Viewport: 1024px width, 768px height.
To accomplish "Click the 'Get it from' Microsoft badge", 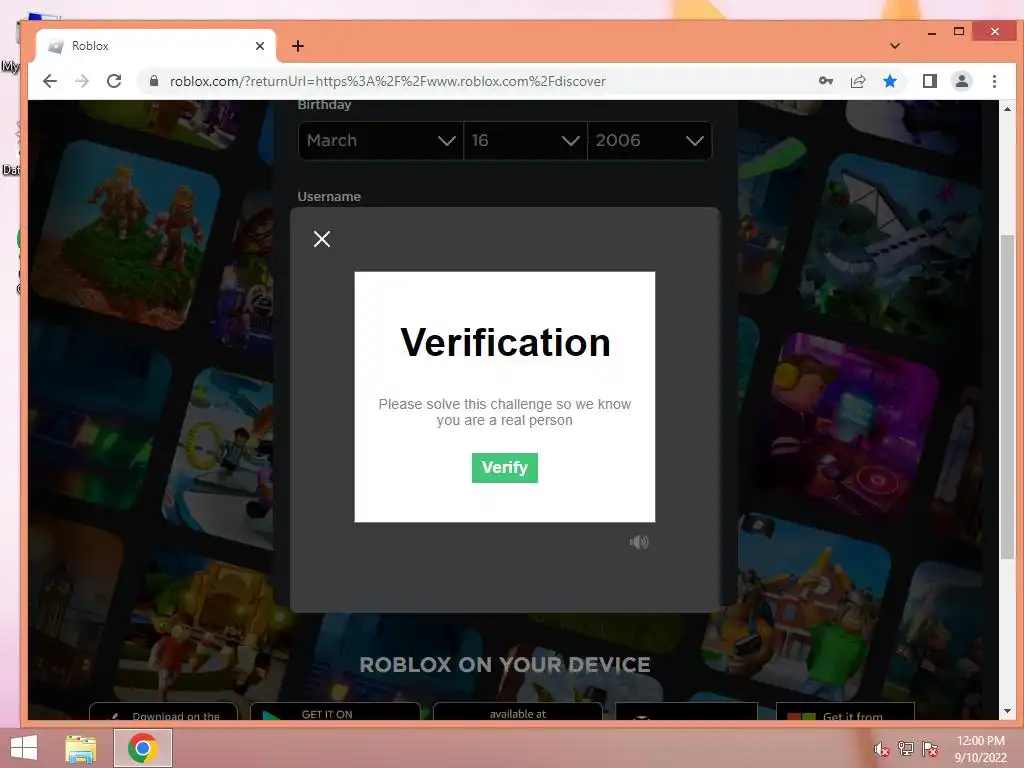I will (845, 712).
